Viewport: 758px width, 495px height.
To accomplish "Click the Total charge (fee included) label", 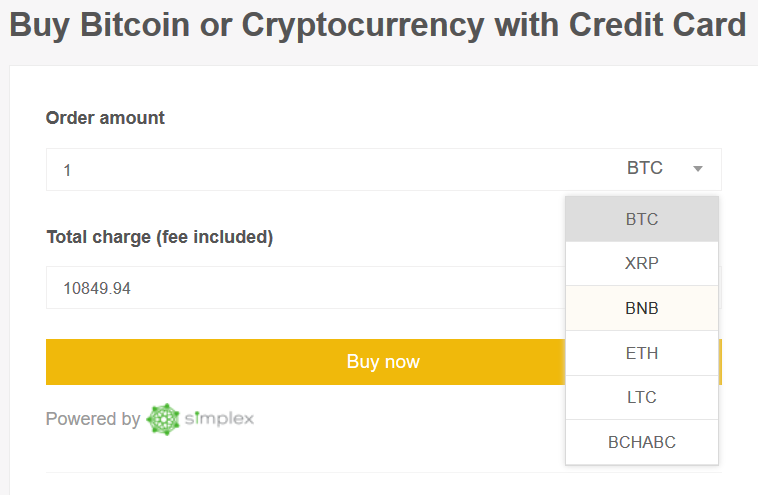I will [x=160, y=237].
